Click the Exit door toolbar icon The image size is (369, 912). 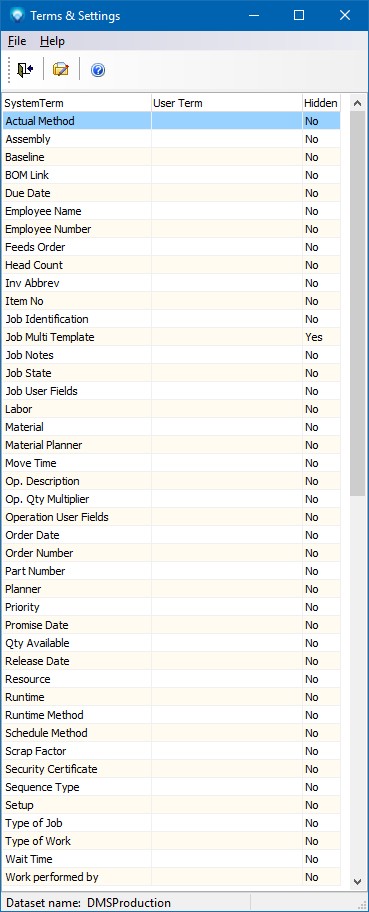pos(25,70)
